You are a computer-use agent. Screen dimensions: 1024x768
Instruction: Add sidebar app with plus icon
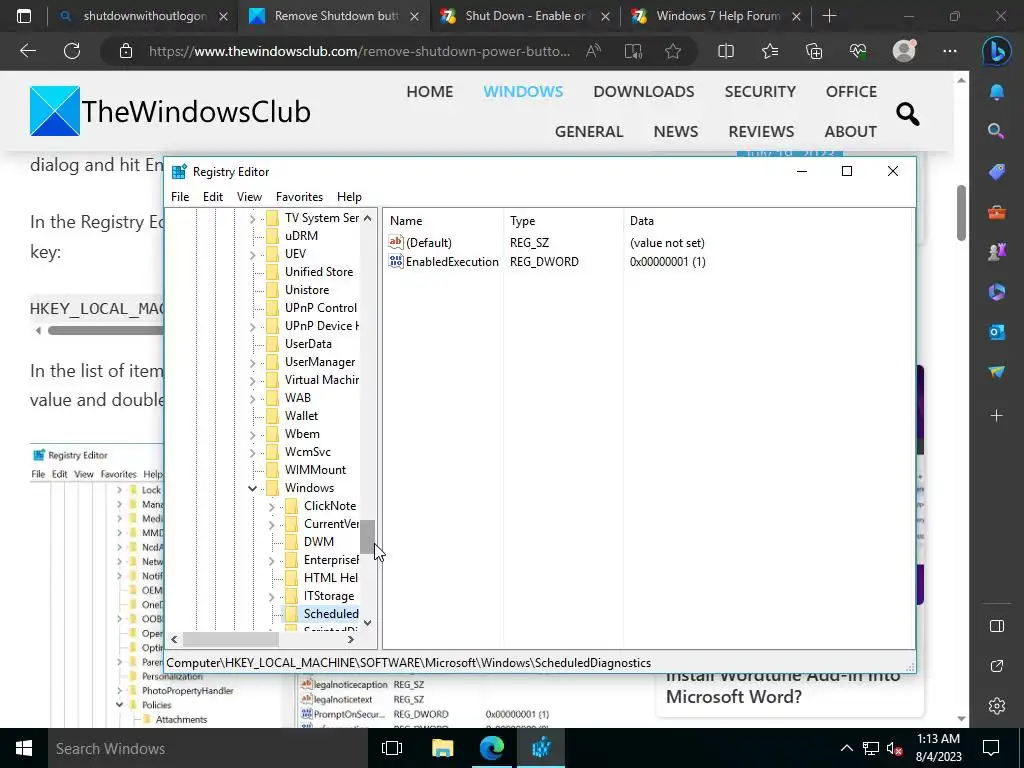997,415
